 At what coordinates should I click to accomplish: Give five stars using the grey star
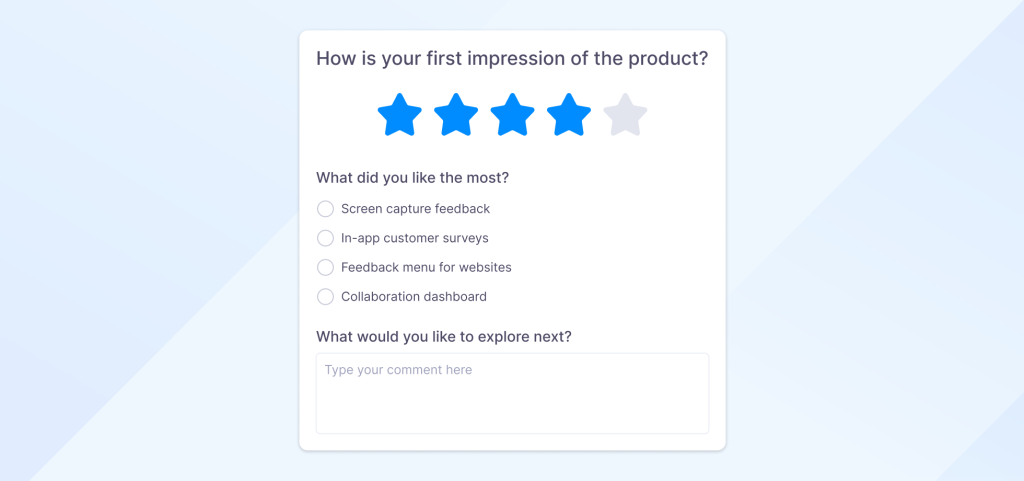[x=625, y=116]
